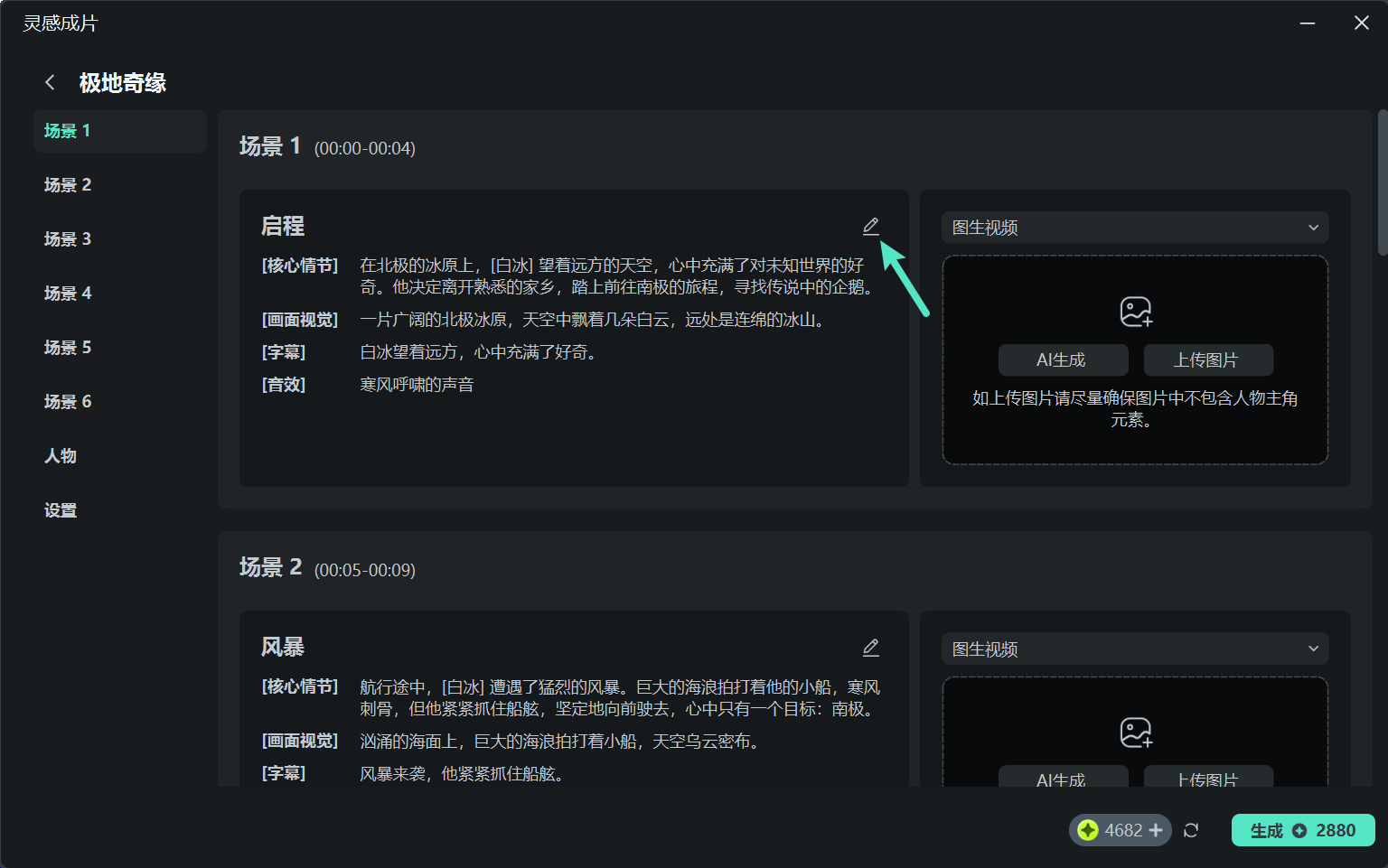Click the plot text starting 在北极的冰原上
The image size is (1388, 868).
click(x=618, y=276)
